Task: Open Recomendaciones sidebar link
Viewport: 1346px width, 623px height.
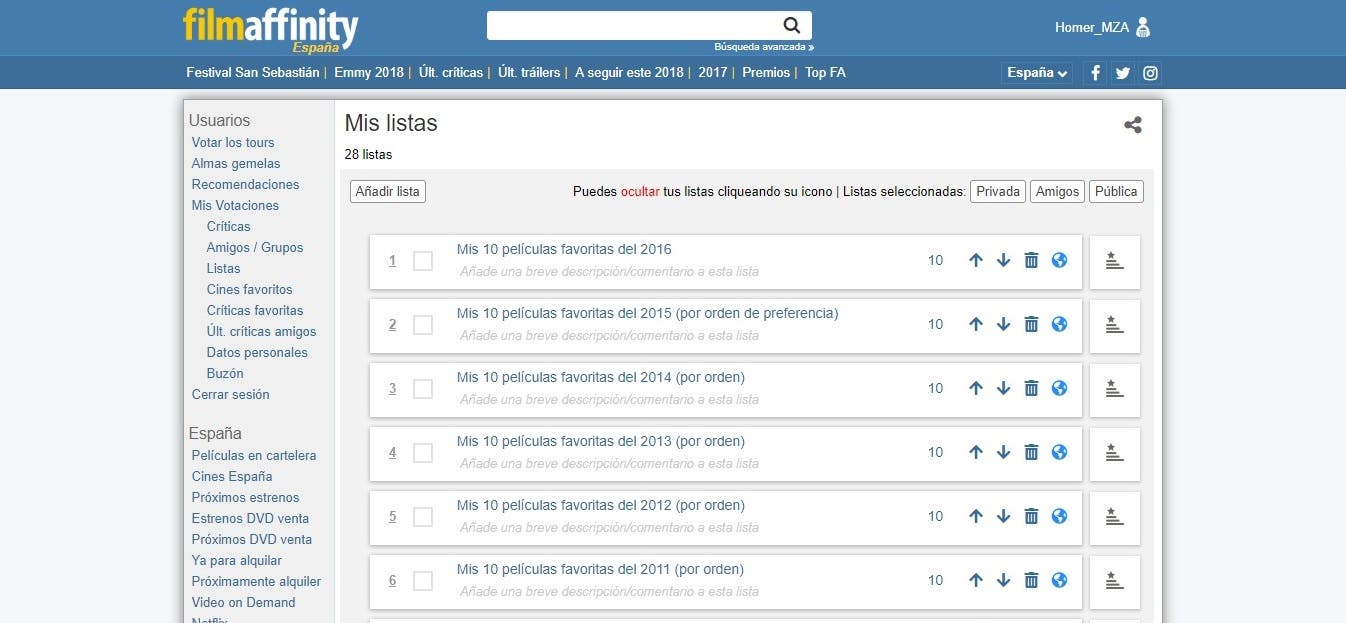Action: coord(245,184)
